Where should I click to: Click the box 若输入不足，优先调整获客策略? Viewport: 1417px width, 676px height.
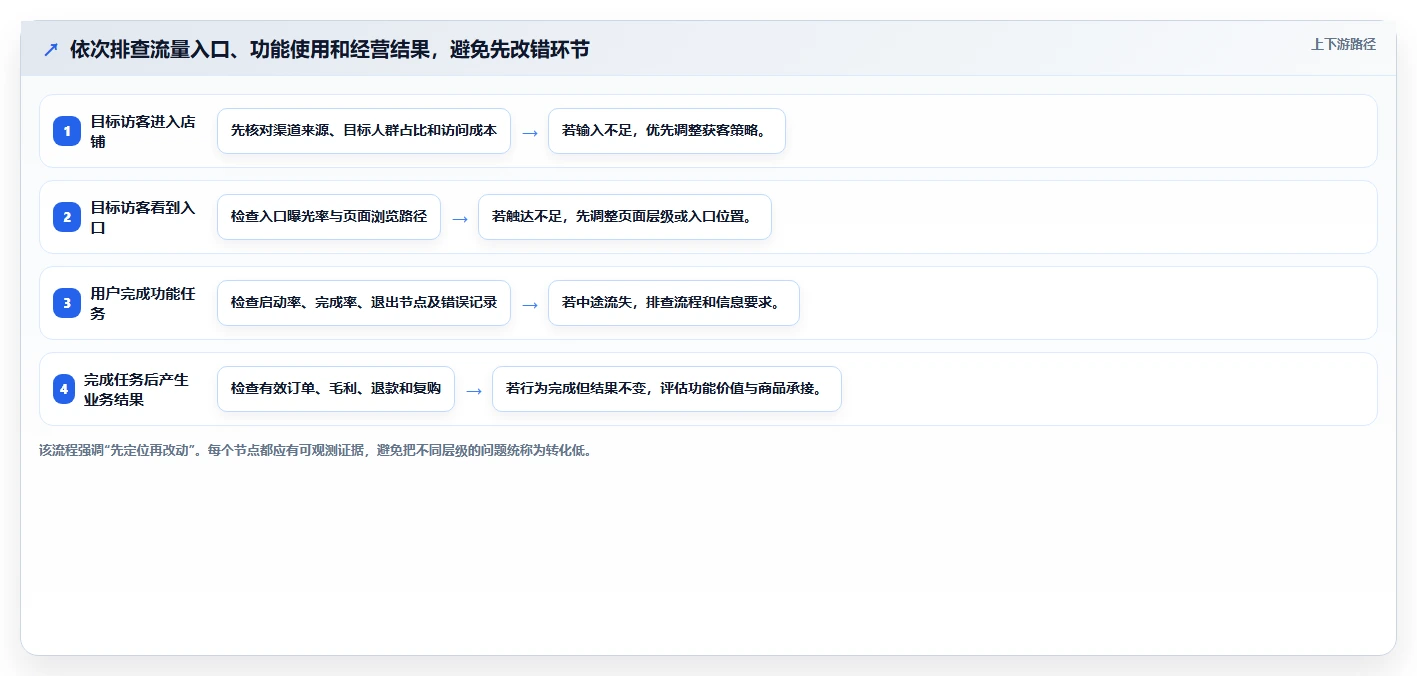point(667,131)
